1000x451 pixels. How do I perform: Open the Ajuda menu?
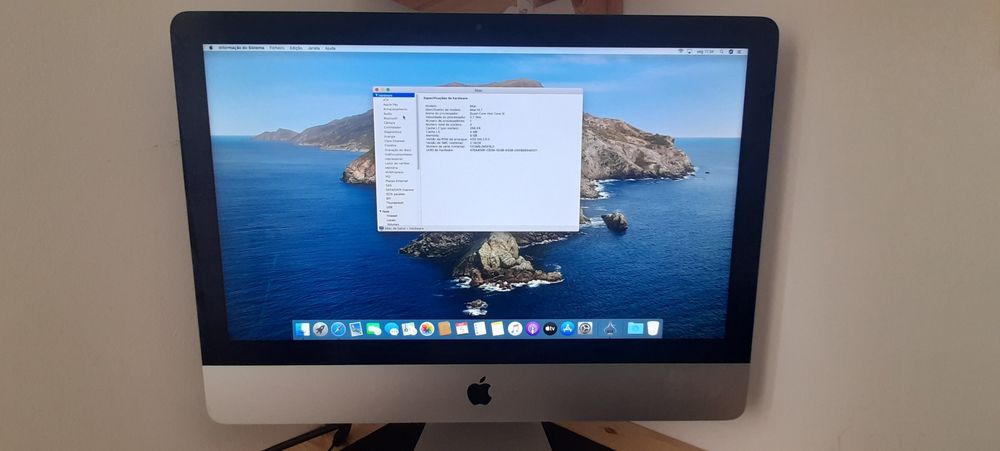(x=330, y=48)
